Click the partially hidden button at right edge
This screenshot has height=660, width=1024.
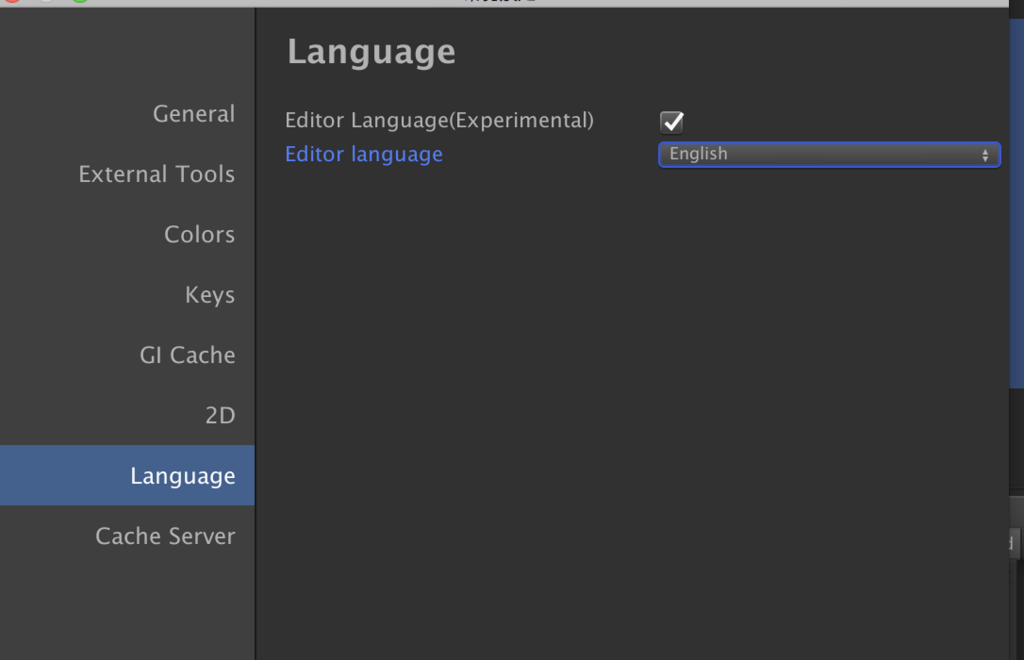[x=1011, y=543]
